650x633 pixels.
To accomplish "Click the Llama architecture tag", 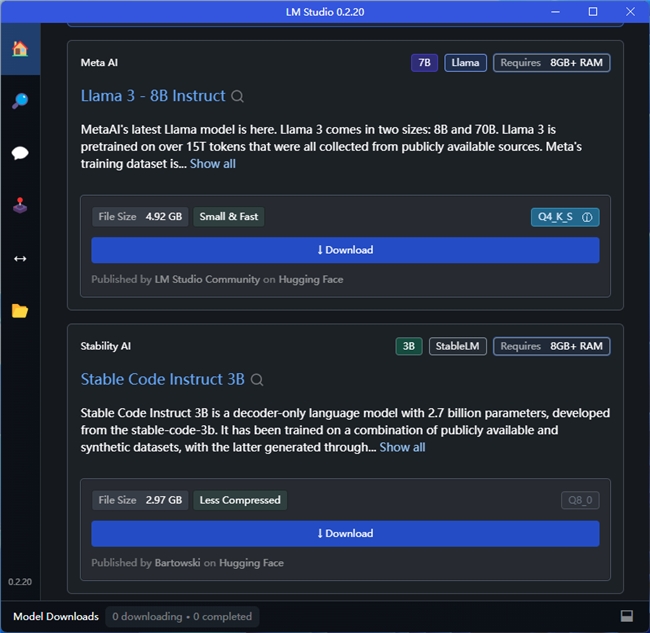I will (x=465, y=63).
